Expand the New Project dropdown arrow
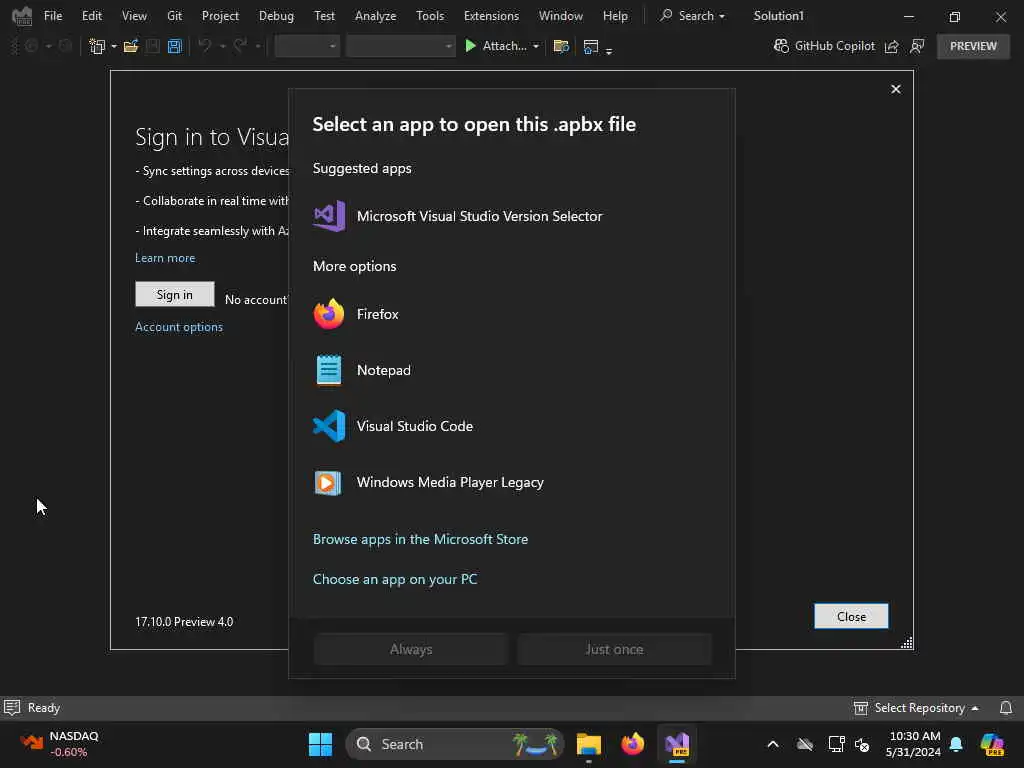 point(114,46)
